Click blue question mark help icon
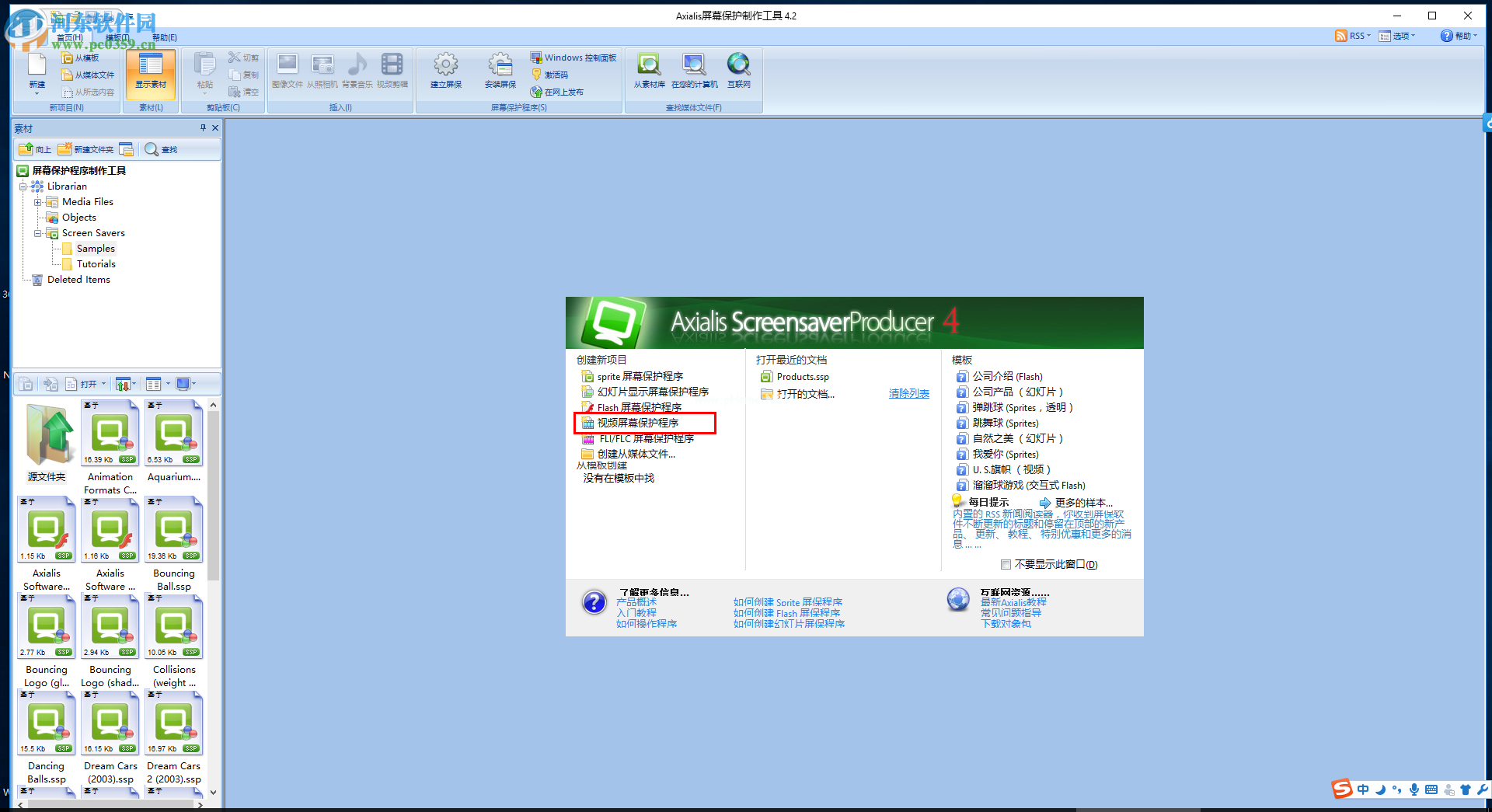Viewport: 1492px width, 812px height. tap(594, 602)
